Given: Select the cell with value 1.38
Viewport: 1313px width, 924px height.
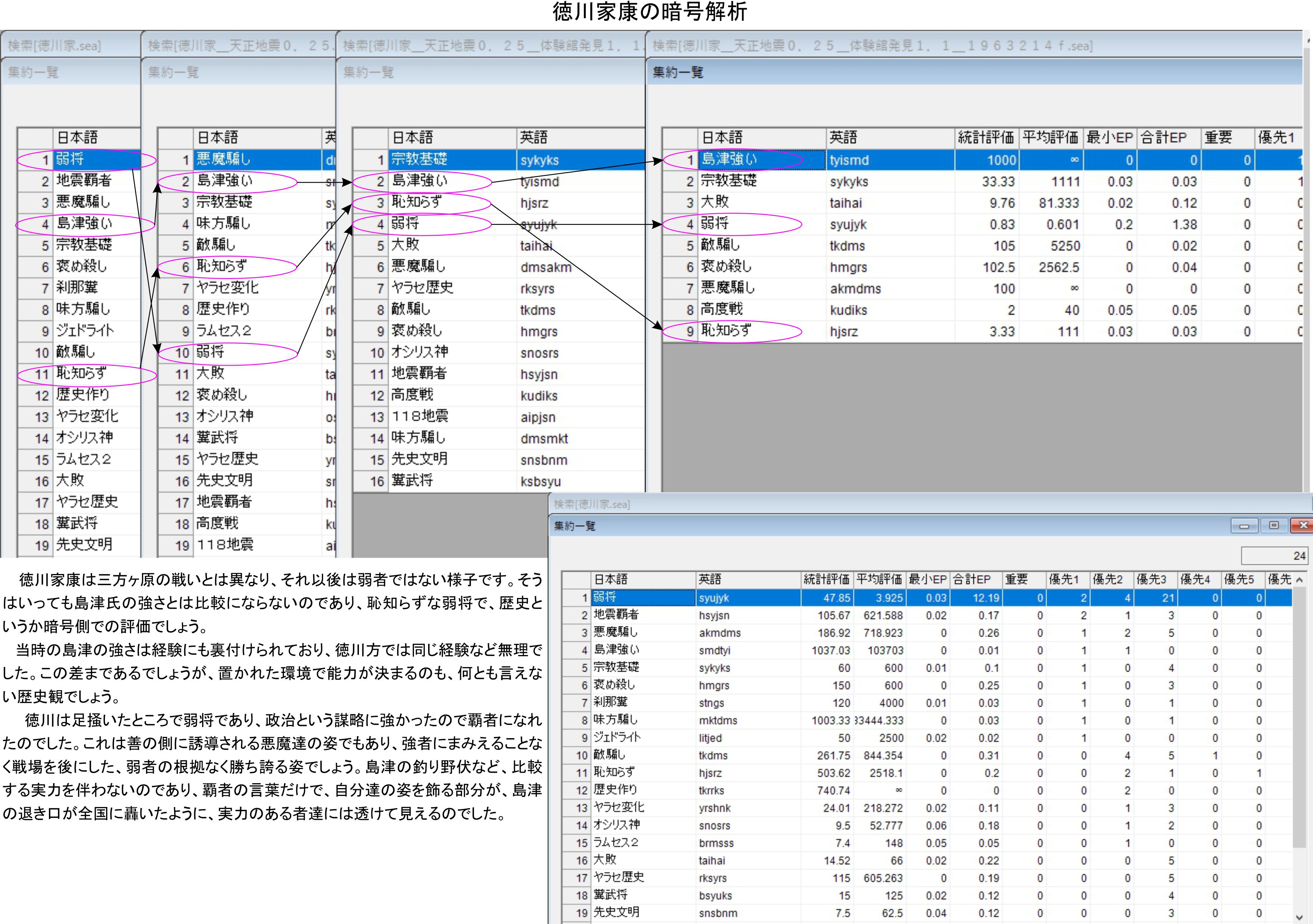Looking at the screenshot, I should 1169,225.
